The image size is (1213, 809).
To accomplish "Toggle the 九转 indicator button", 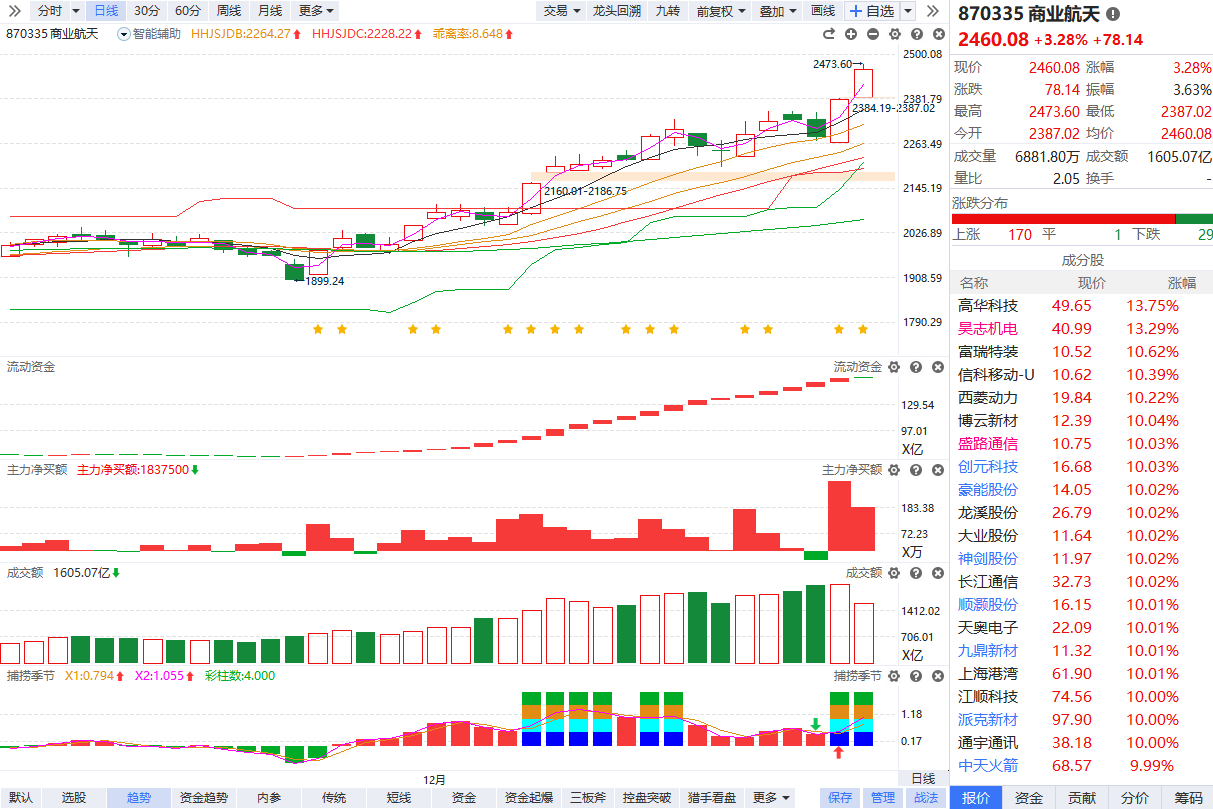I will 667,11.
